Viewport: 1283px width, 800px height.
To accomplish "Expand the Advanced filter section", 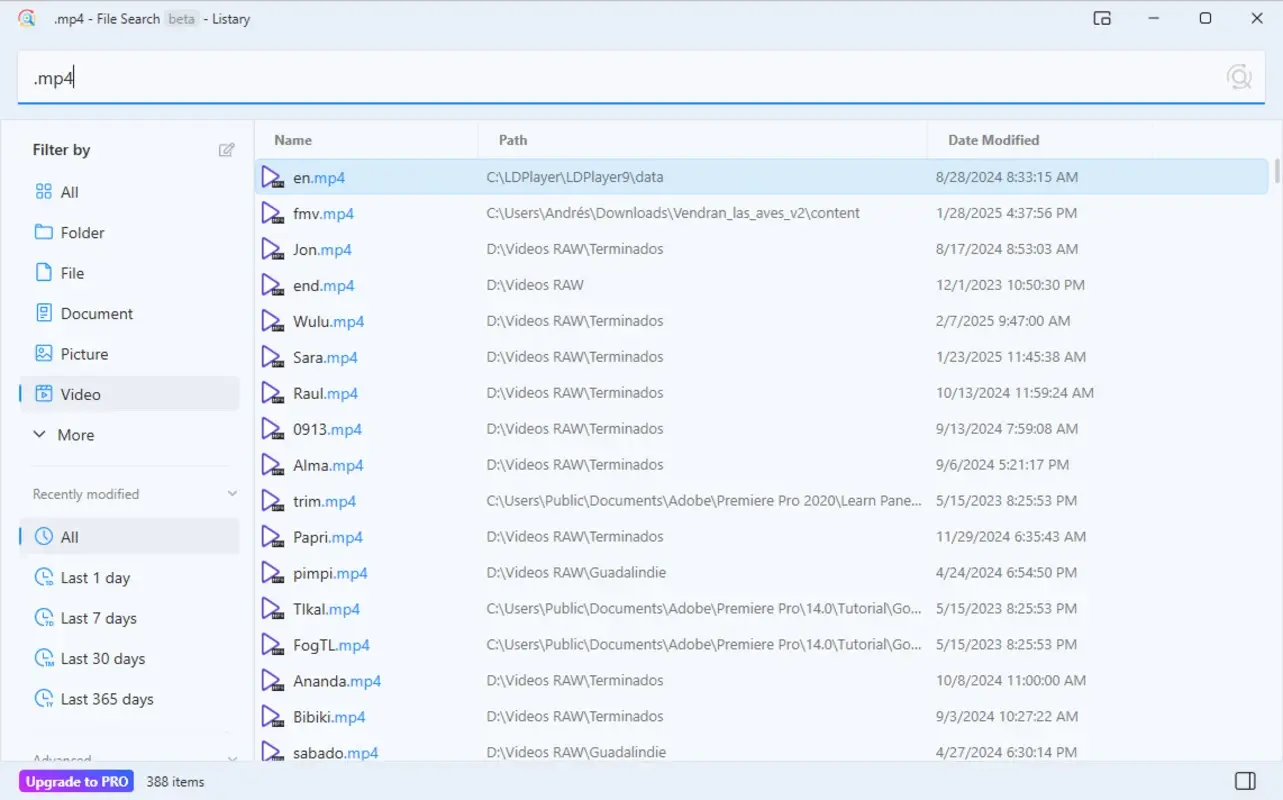I will click(230, 757).
